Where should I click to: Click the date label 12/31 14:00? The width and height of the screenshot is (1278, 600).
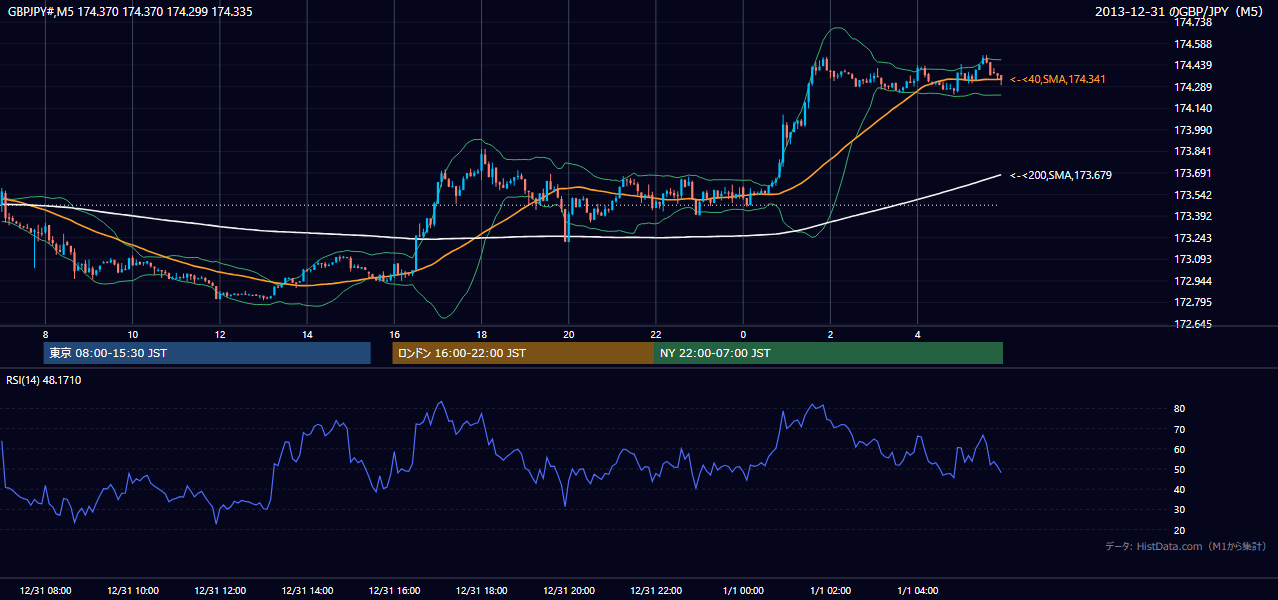pos(307,590)
